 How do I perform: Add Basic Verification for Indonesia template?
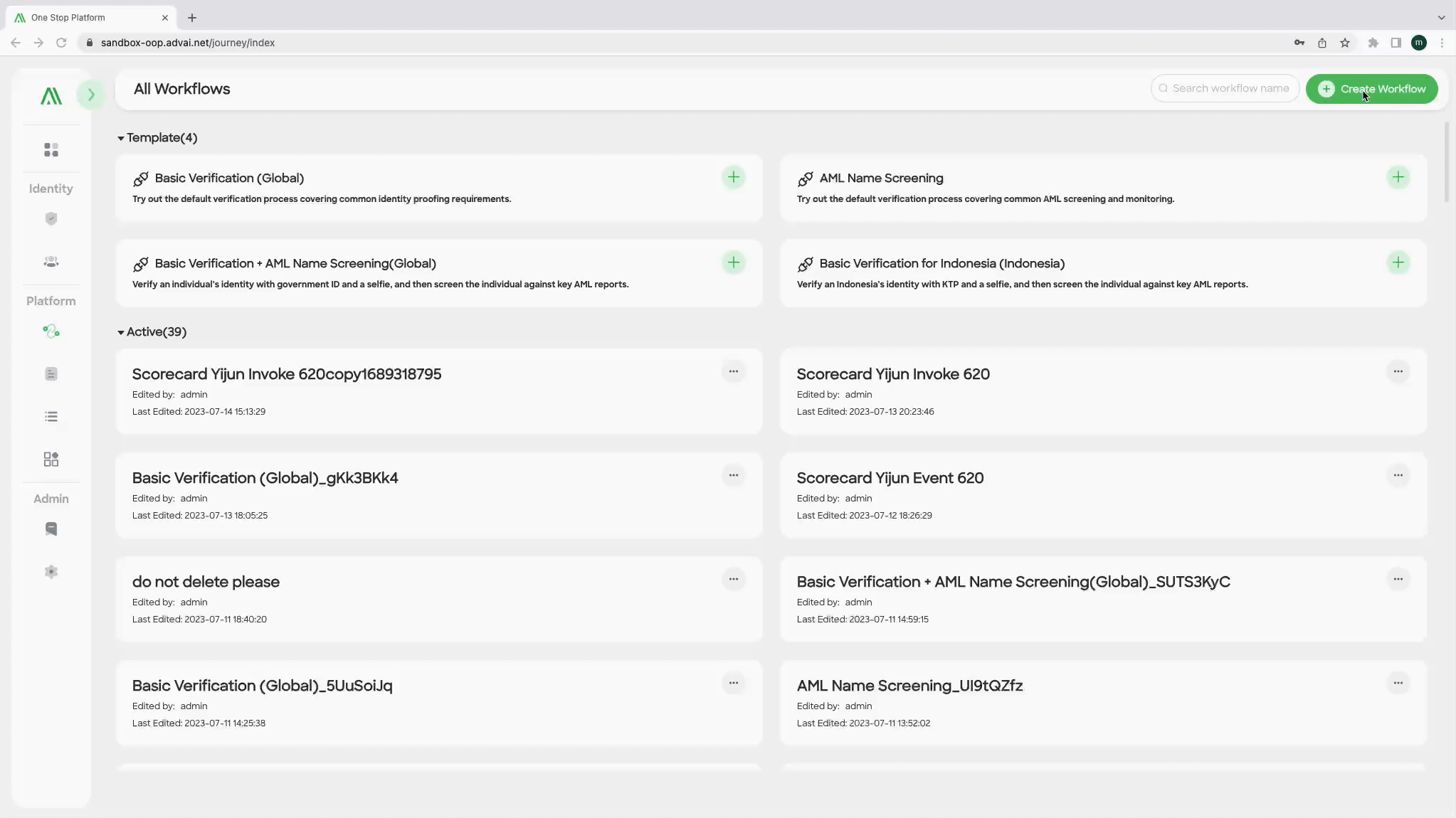1398,262
